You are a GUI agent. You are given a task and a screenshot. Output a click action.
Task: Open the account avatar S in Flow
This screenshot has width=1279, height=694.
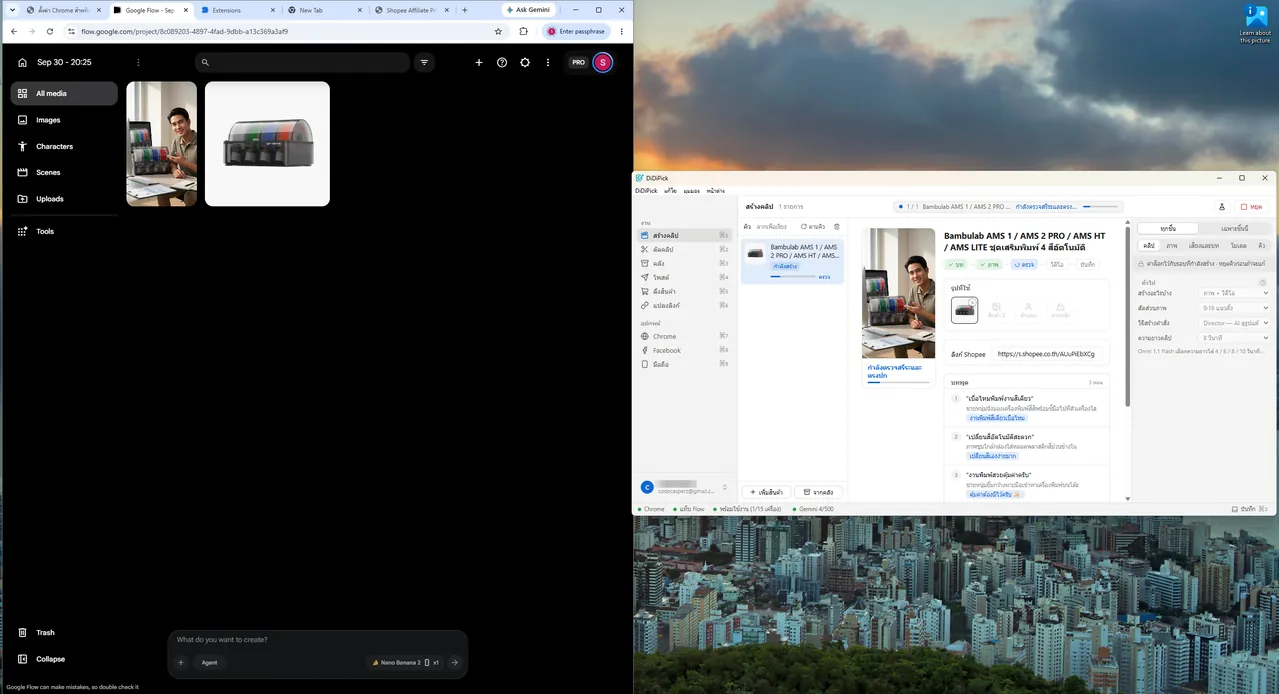602,62
